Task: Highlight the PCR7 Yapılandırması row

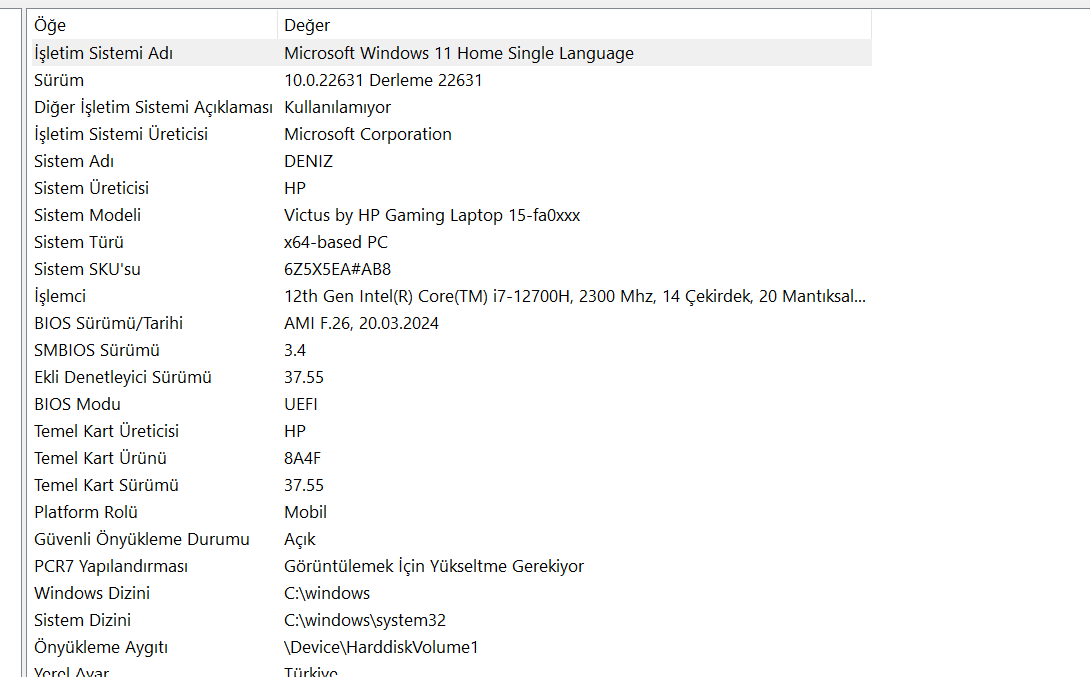Action: (x=111, y=566)
